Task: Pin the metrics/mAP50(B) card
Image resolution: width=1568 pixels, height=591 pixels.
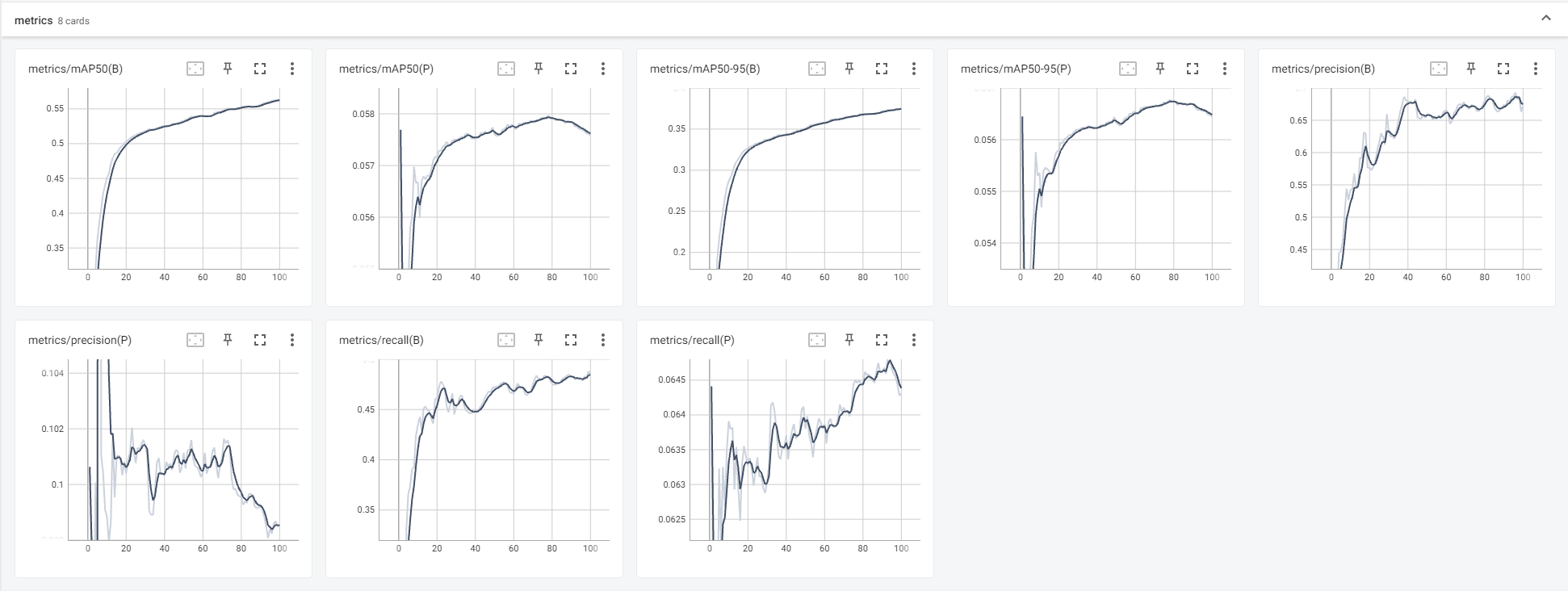Action: tap(227, 69)
